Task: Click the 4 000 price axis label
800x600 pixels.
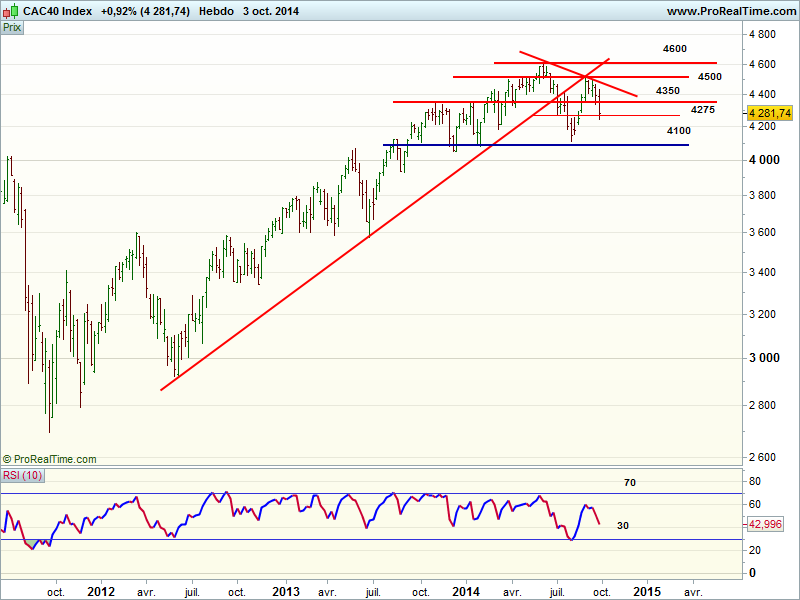Action: pos(765,160)
